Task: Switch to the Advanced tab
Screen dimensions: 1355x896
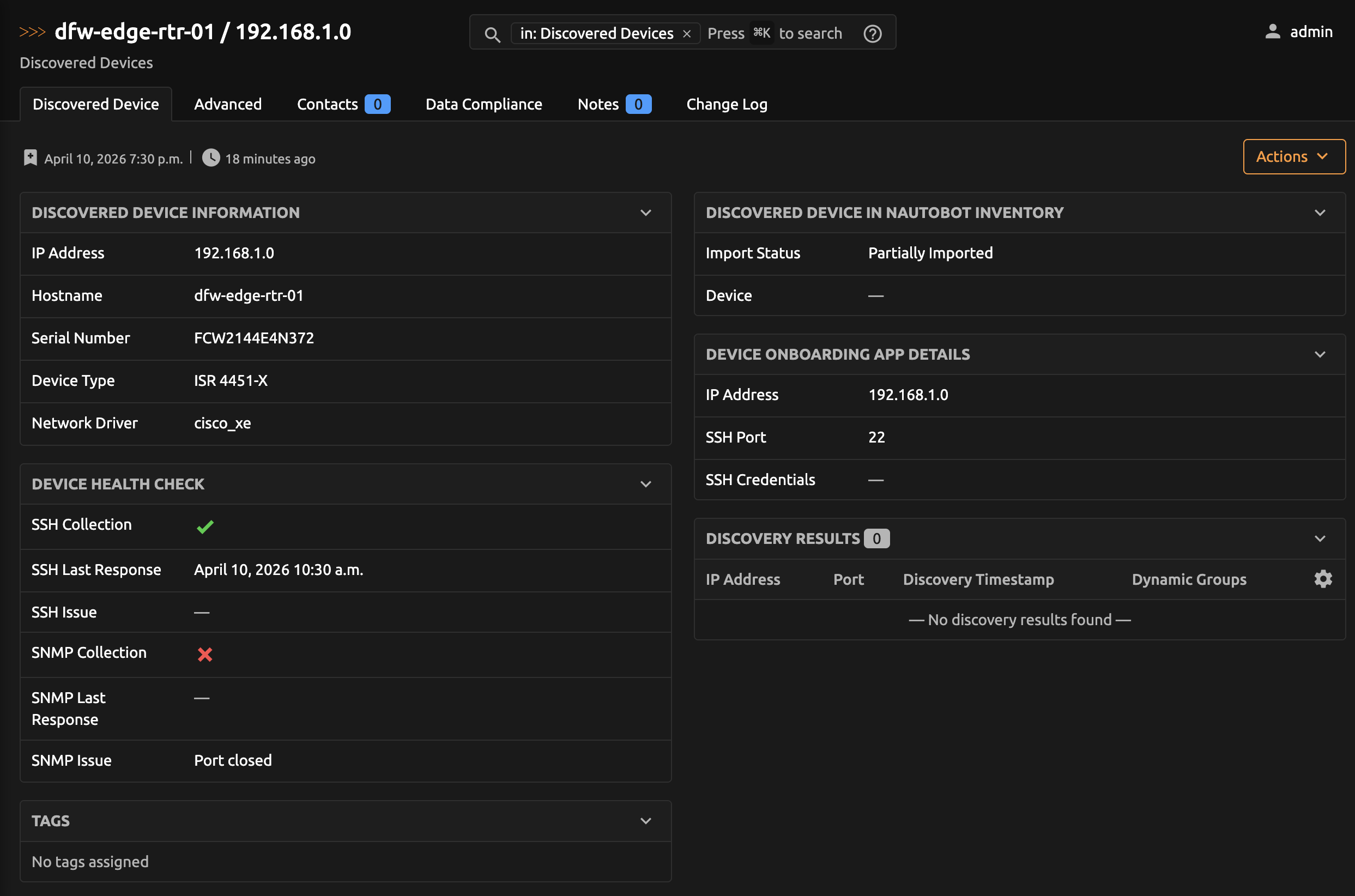Action: [227, 104]
